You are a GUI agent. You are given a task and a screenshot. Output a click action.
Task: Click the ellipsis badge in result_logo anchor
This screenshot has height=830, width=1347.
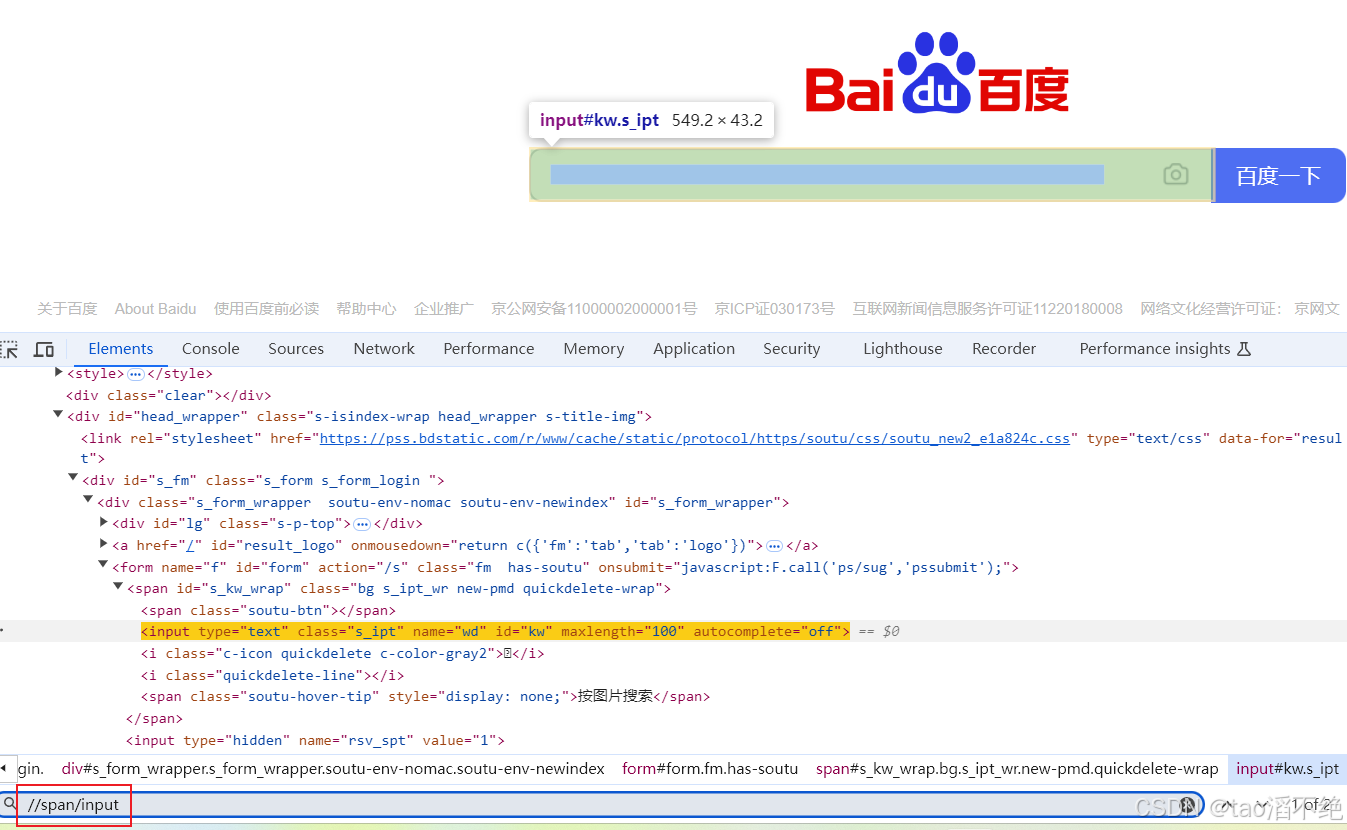point(774,546)
